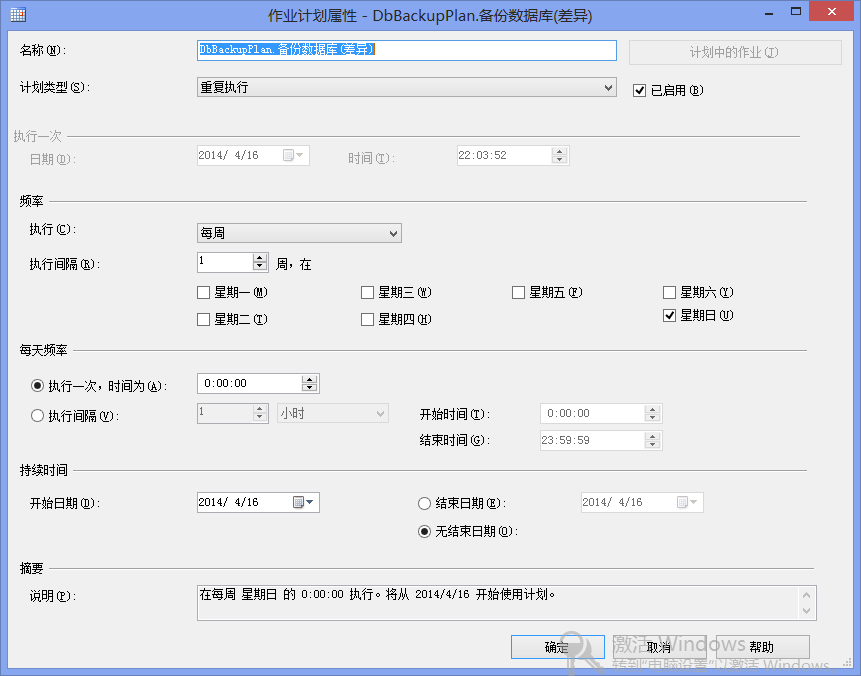The image size is (861, 676).
Task: Decrease the run-once daily time value
Action: point(310,388)
